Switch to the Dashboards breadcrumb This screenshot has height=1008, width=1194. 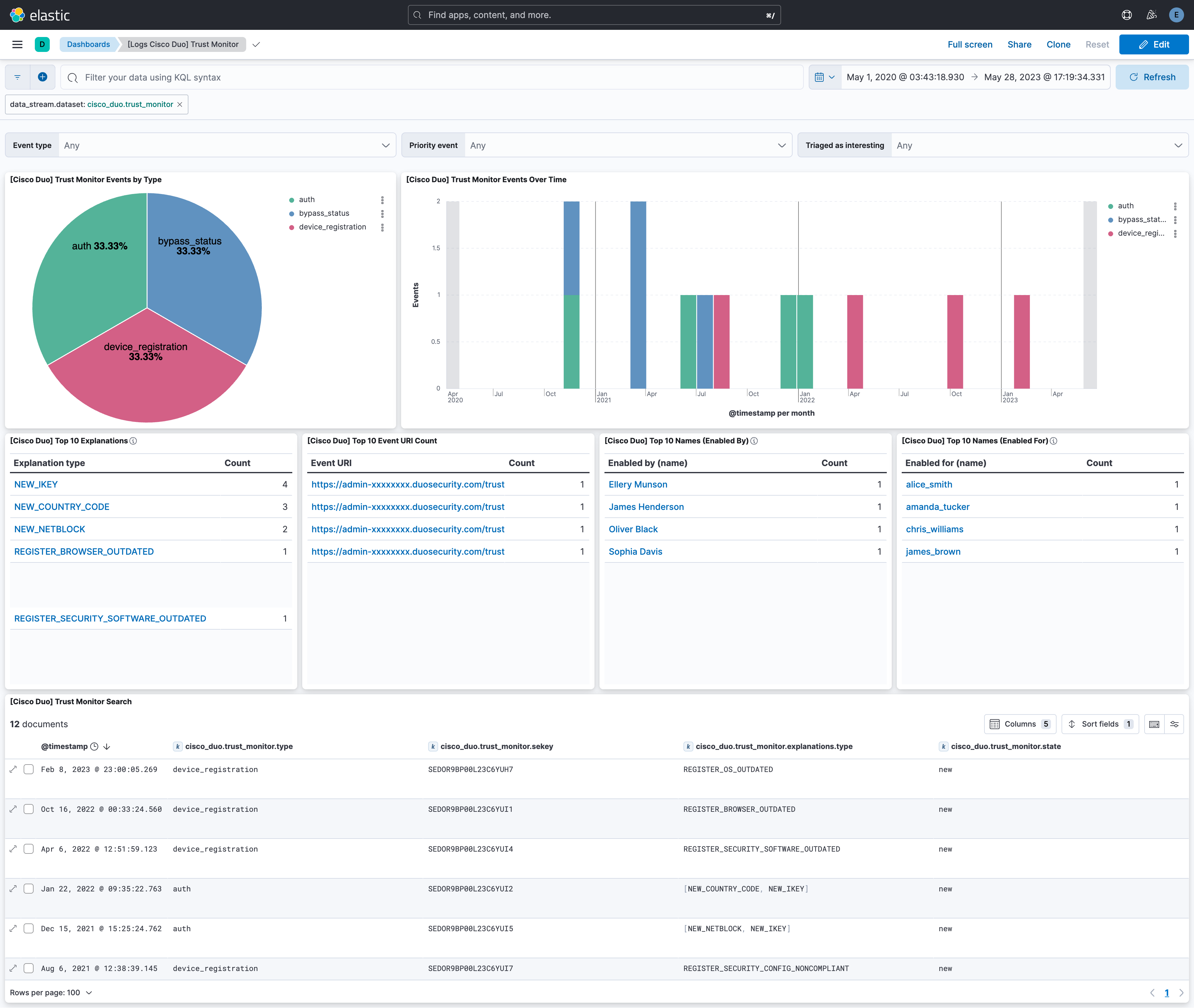coord(89,44)
